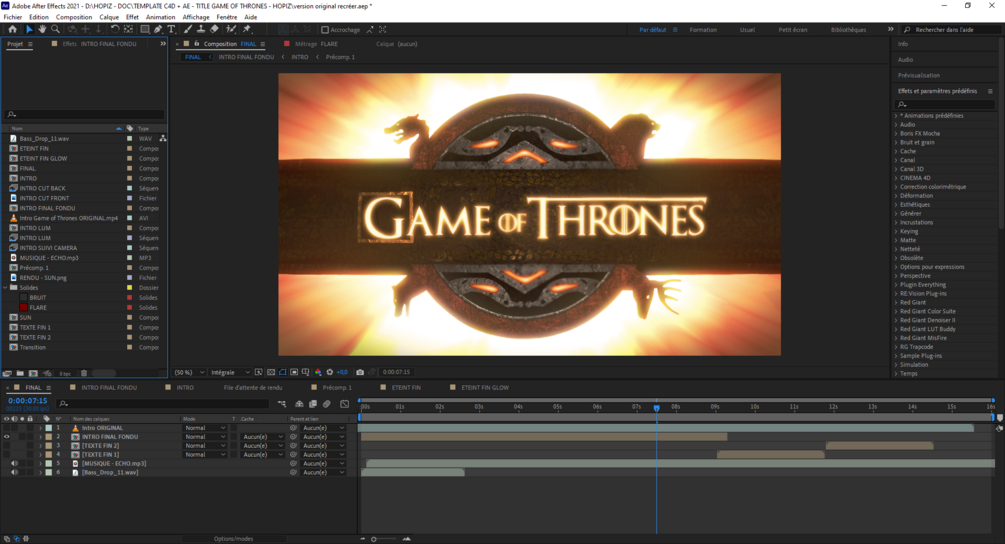Open the Intégrale resolution dropdown

click(x=229, y=372)
